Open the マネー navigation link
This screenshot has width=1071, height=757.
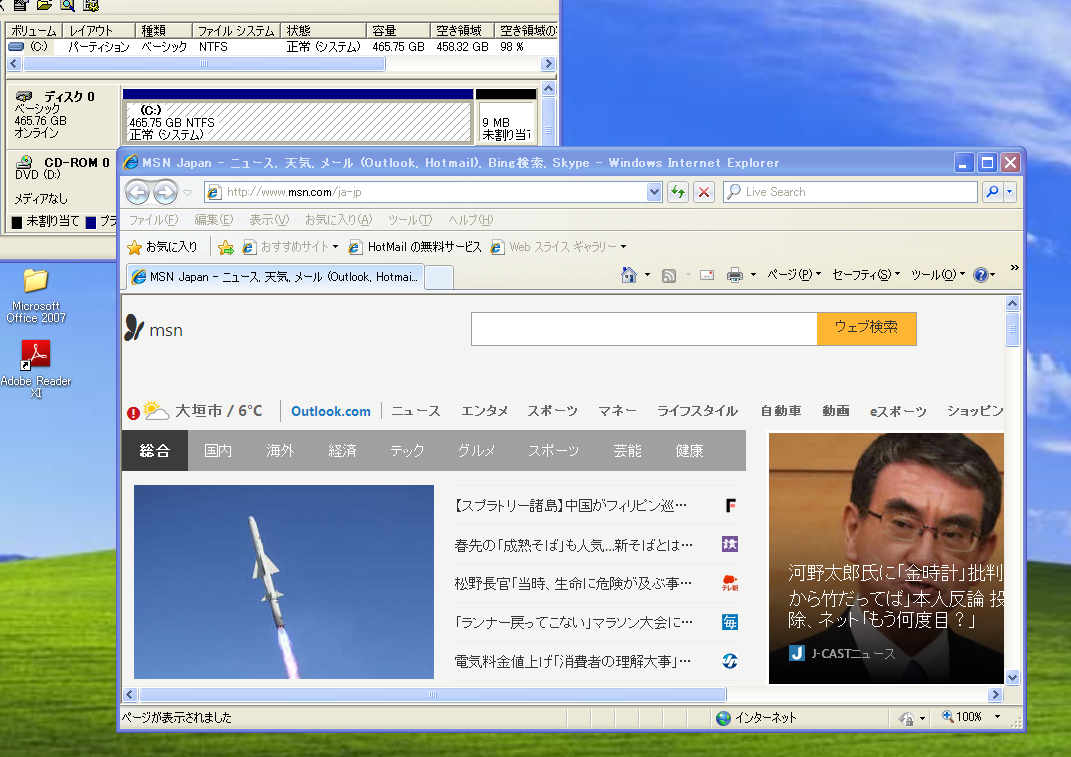coord(617,411)
